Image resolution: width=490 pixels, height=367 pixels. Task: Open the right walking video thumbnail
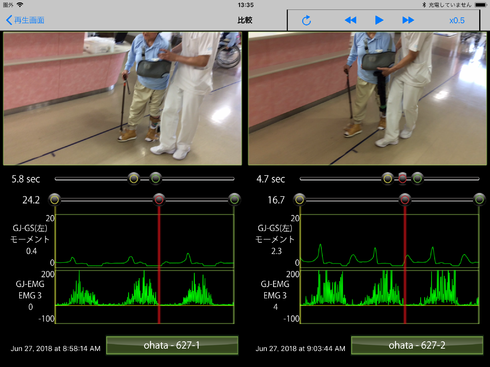coord(367,98)
